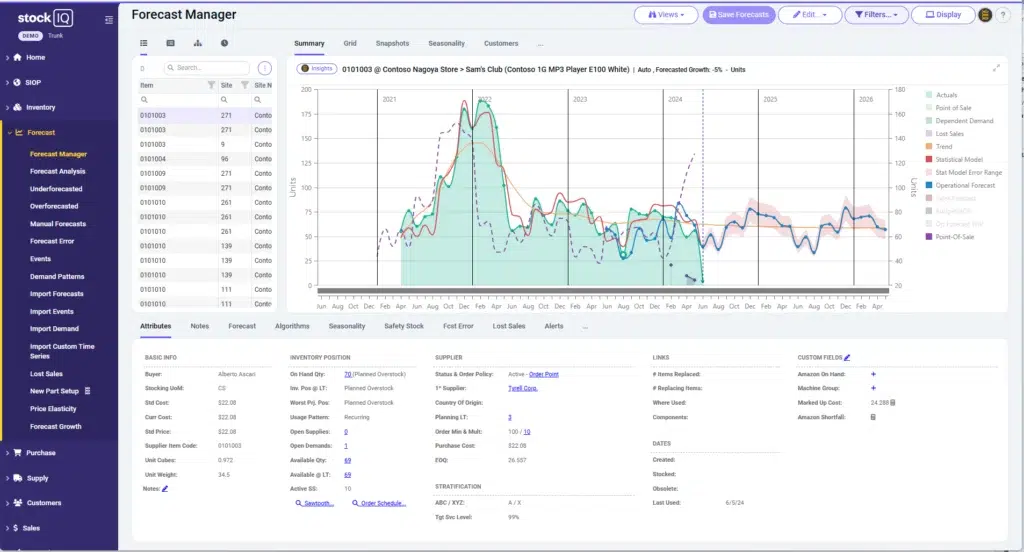Viewport: 1024px width, 552px height.
Task: Open the list view icon above the item table
Action: (x=144, y=43)
